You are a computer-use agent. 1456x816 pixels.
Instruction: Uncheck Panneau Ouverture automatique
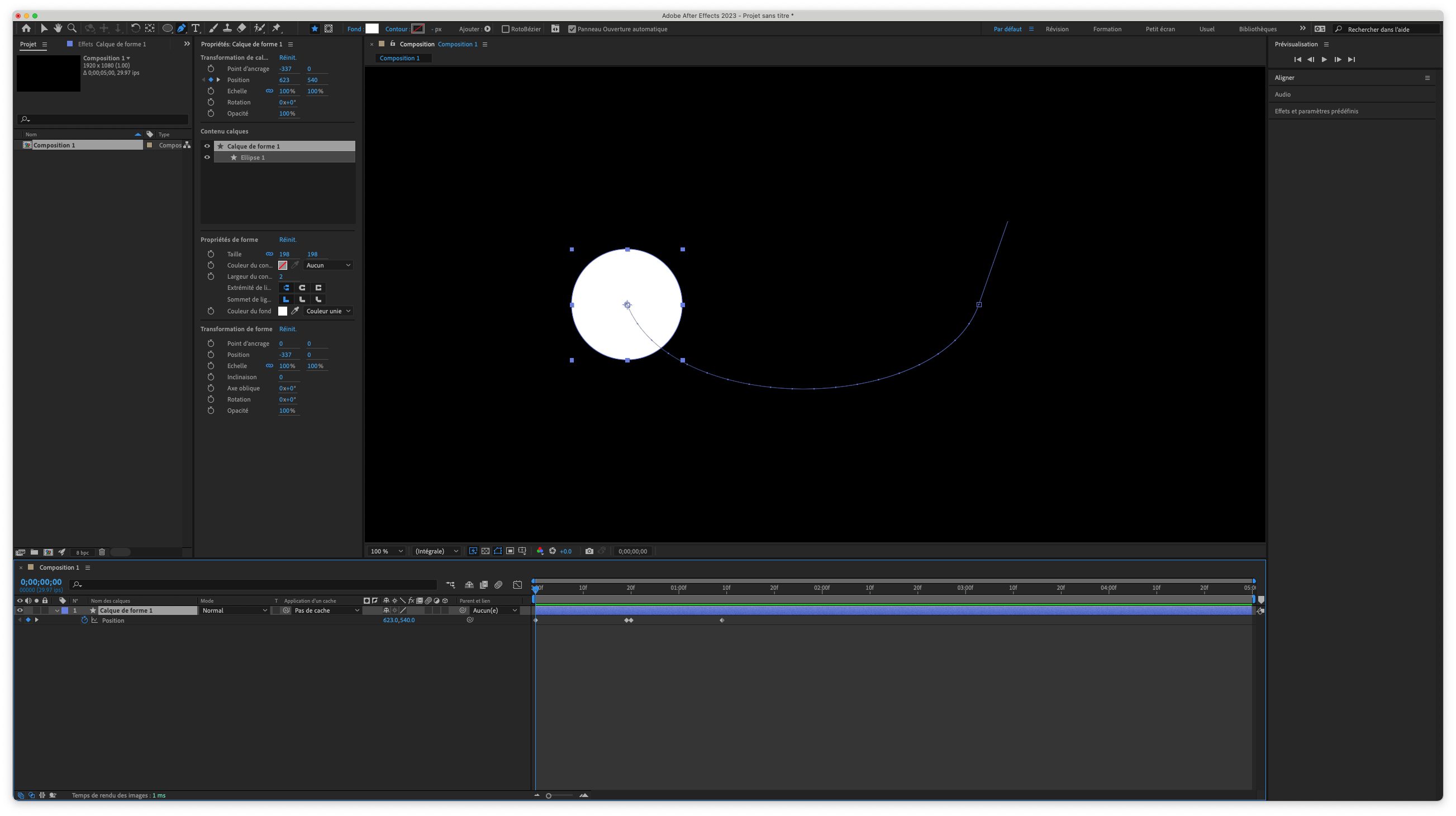tap(572, 29)
